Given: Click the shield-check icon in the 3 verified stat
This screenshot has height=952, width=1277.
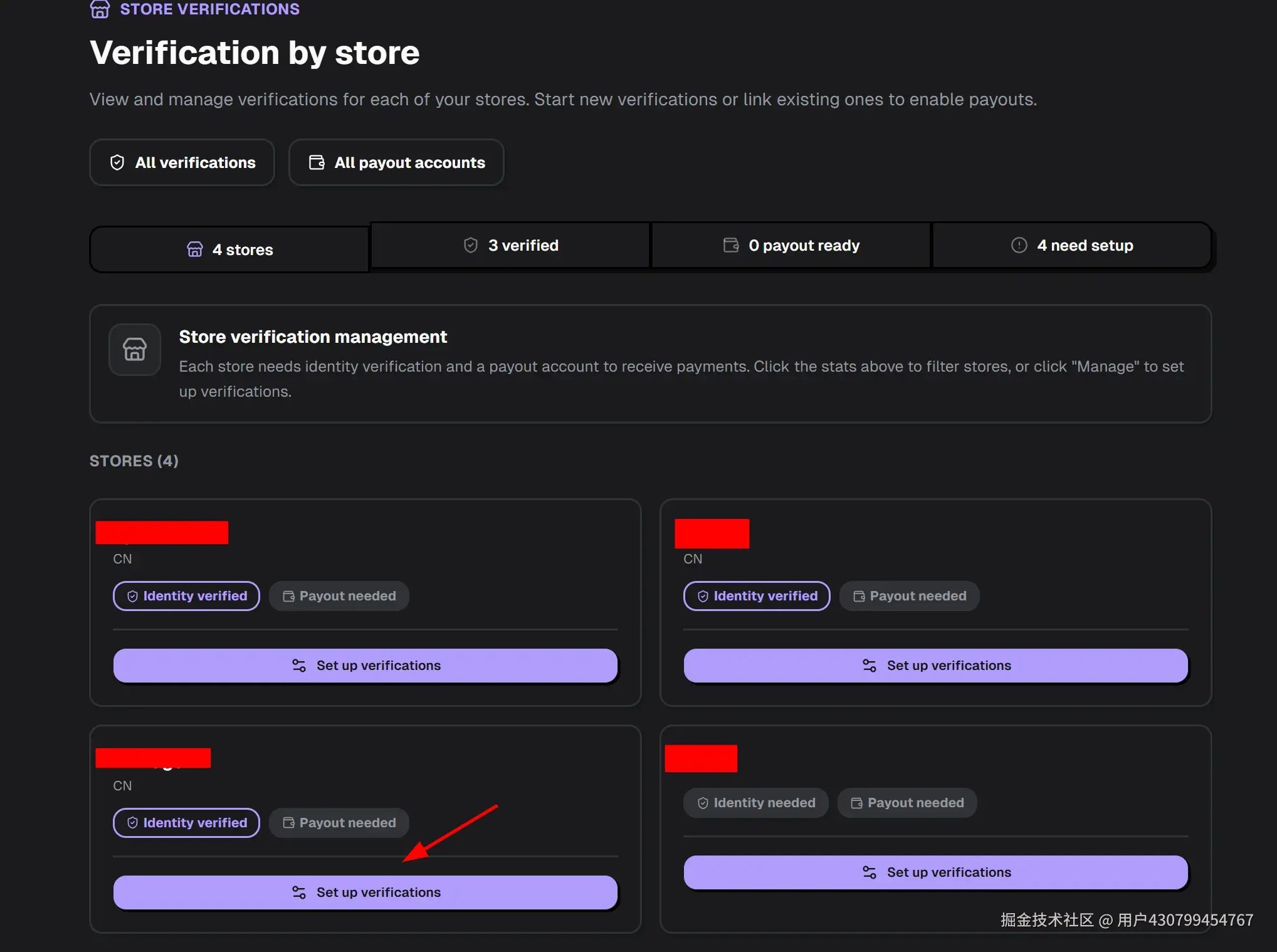Looking at the screenshot, I should [x=471, y=244].
